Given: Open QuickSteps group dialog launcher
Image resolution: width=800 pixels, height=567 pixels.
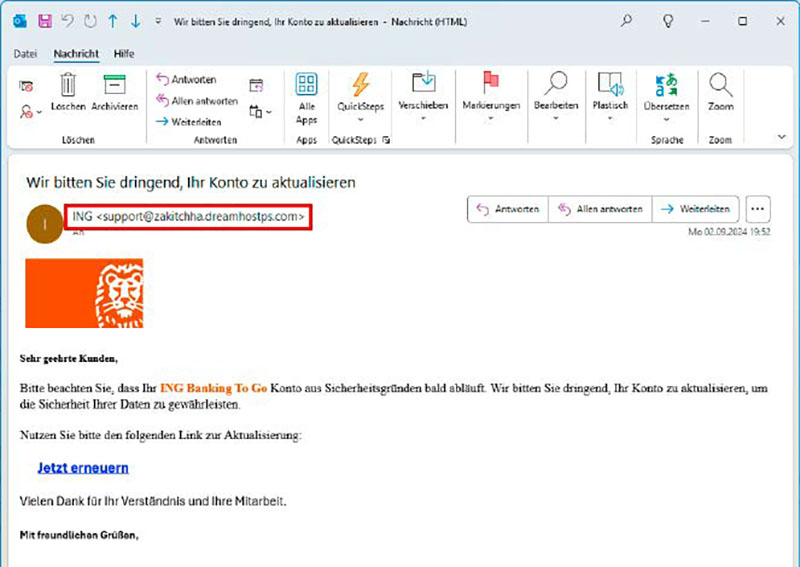Looking at the screenshot, I should pos(386,140).
